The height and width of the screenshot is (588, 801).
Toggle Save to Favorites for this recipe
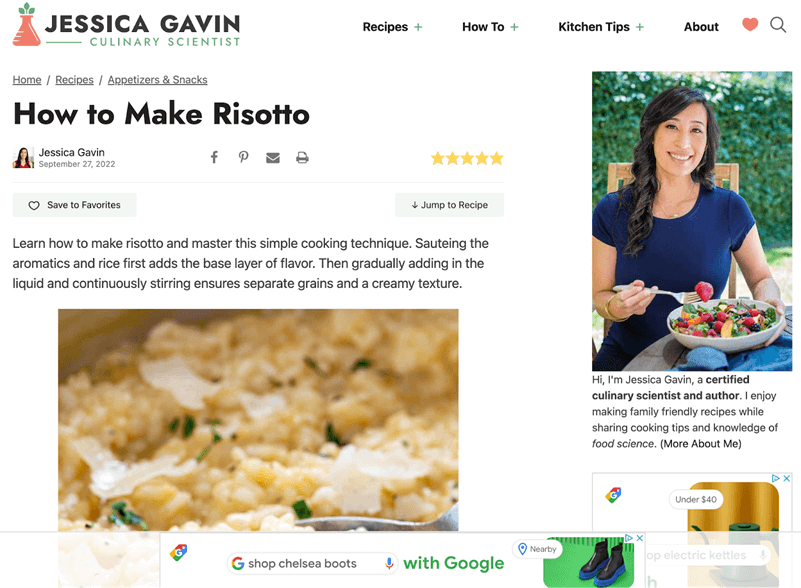coord(74,205)
